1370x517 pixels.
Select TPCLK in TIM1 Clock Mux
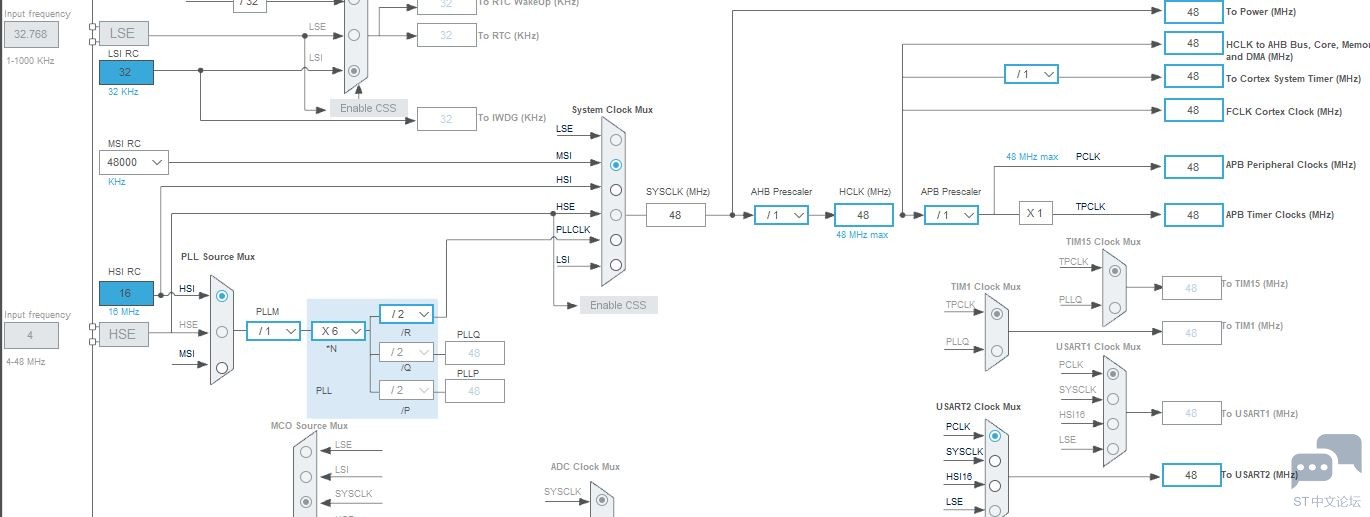tap(996, 313)
